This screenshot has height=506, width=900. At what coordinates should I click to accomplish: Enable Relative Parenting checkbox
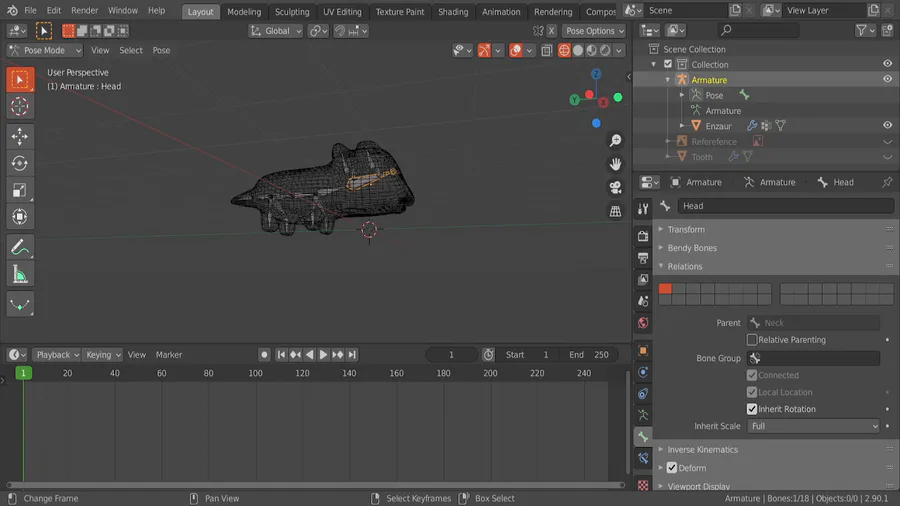coord(752,340)
